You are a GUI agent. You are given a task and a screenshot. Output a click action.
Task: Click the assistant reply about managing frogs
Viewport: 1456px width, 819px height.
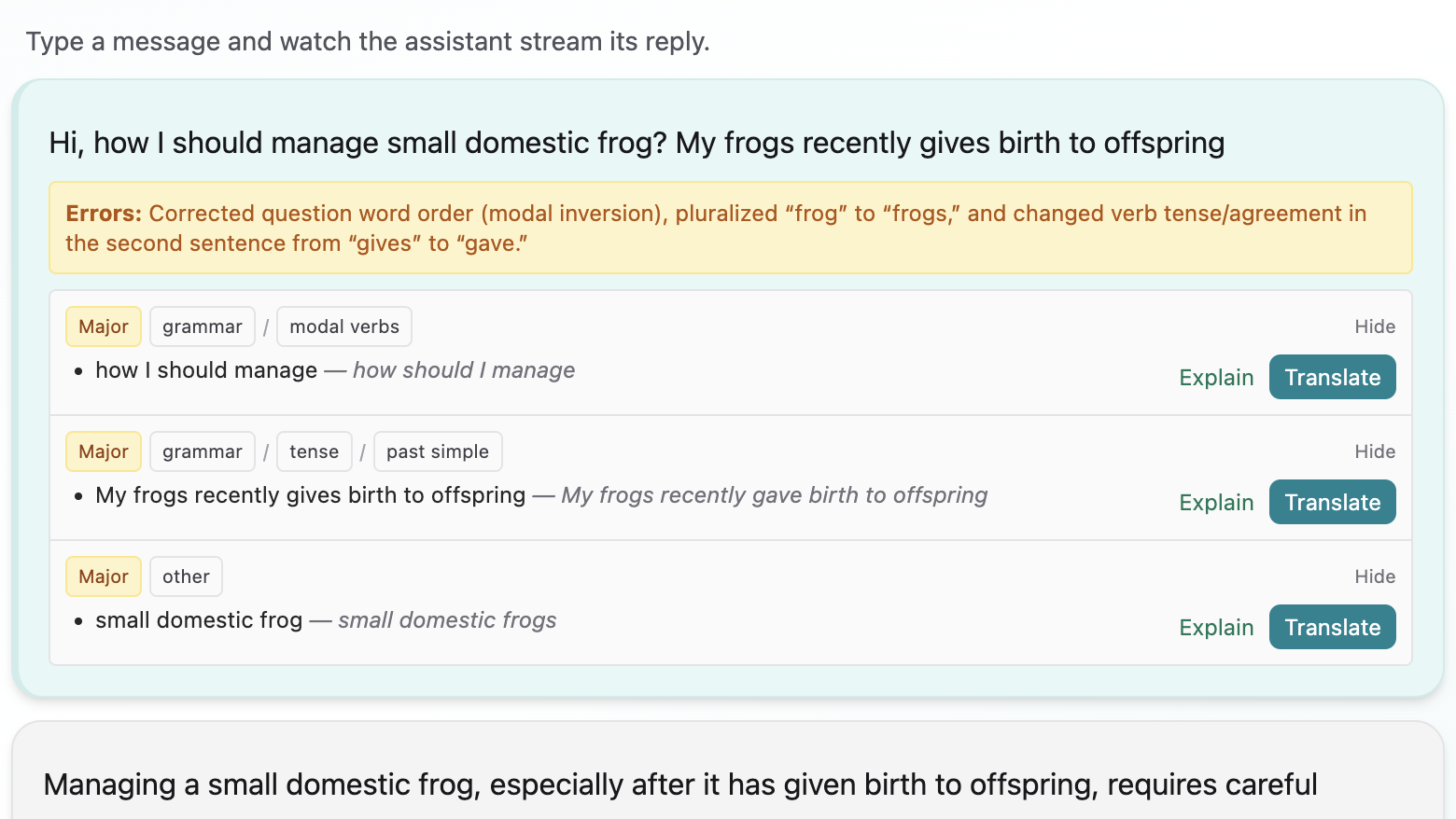point(679,785)
